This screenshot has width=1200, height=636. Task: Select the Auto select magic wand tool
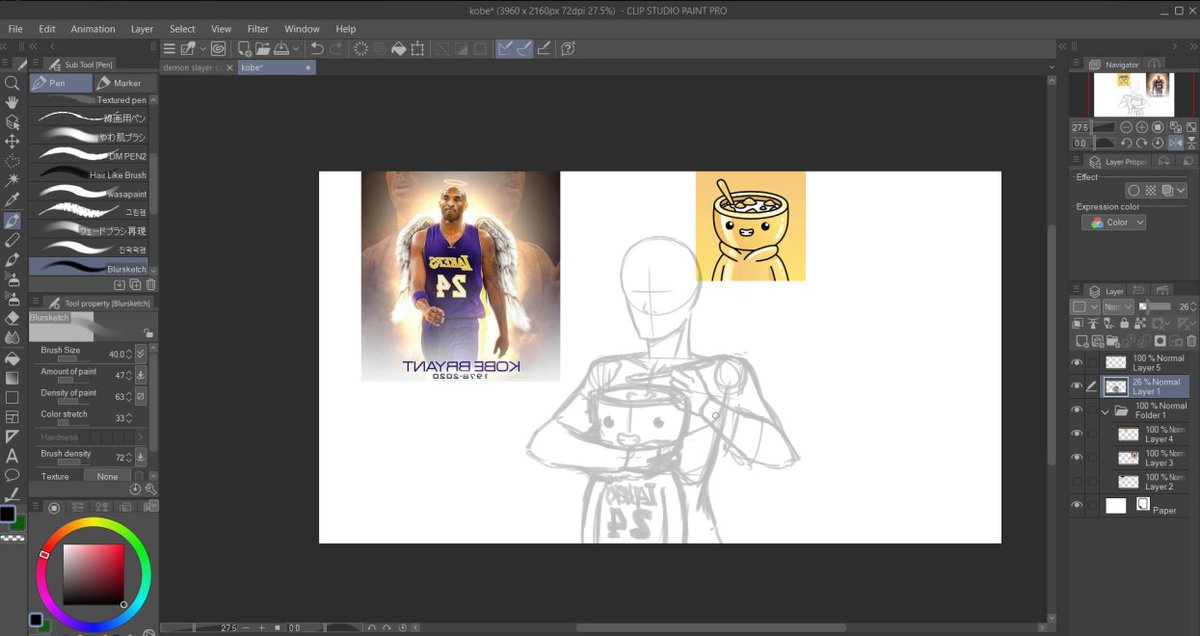(12, 180)
